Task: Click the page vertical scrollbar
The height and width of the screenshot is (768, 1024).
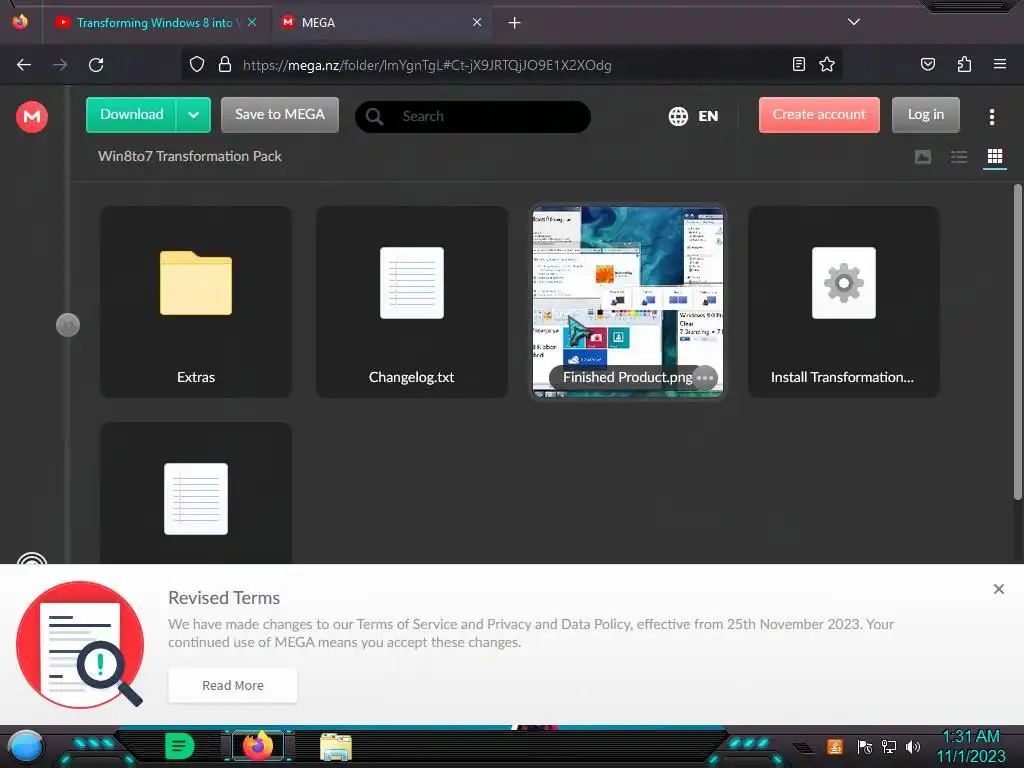Action: coord(1017,342)
